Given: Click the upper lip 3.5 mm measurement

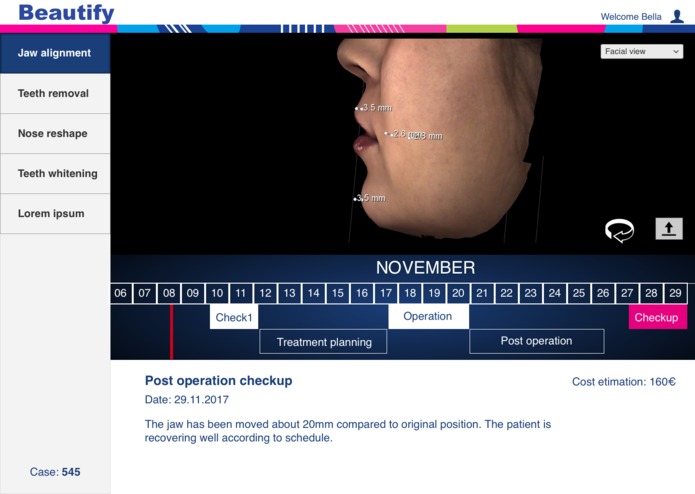Looking at the screenshot, I should [x=375, y=108].
